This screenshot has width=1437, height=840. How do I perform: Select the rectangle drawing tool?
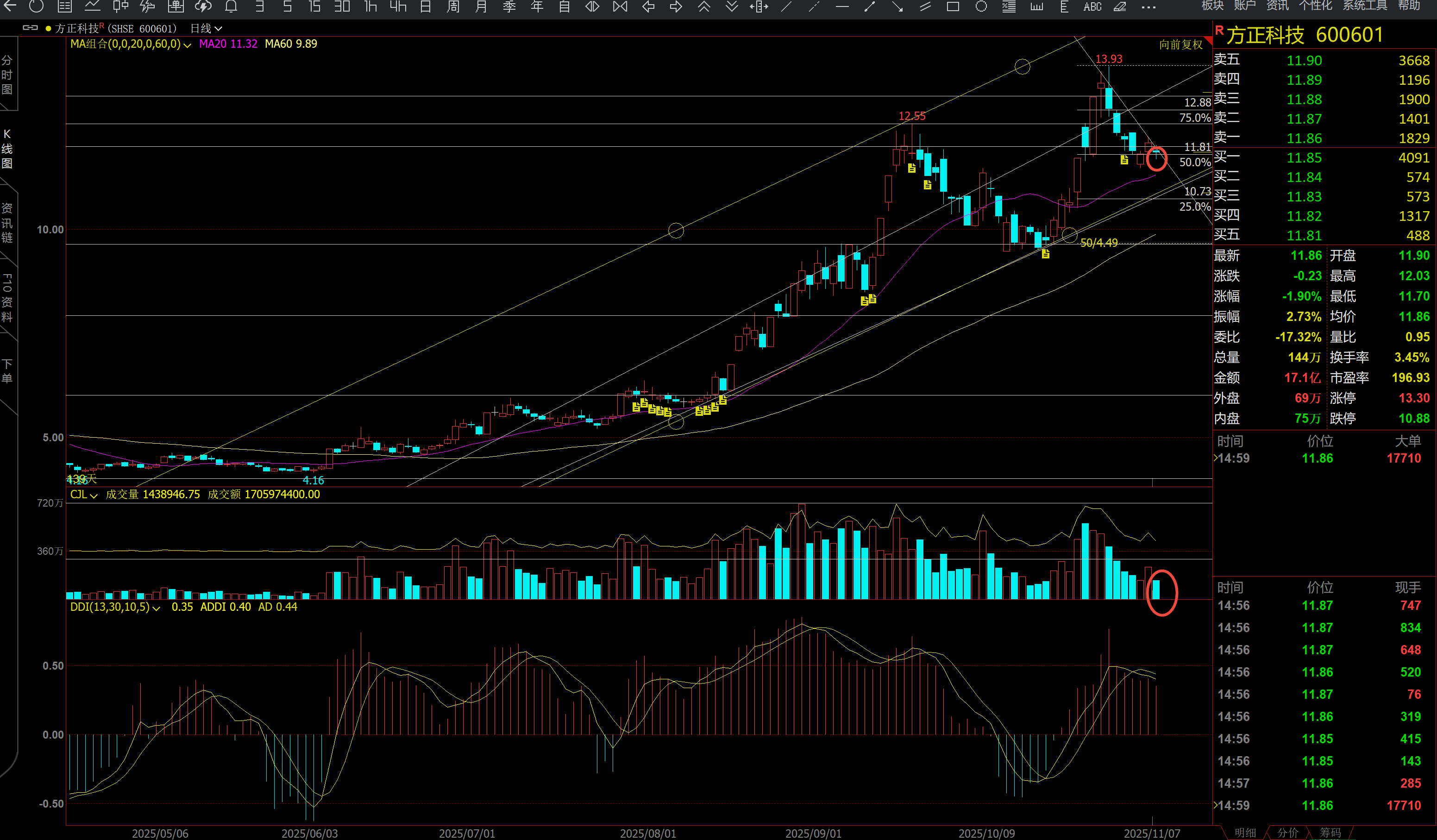(x=953, y=7)
